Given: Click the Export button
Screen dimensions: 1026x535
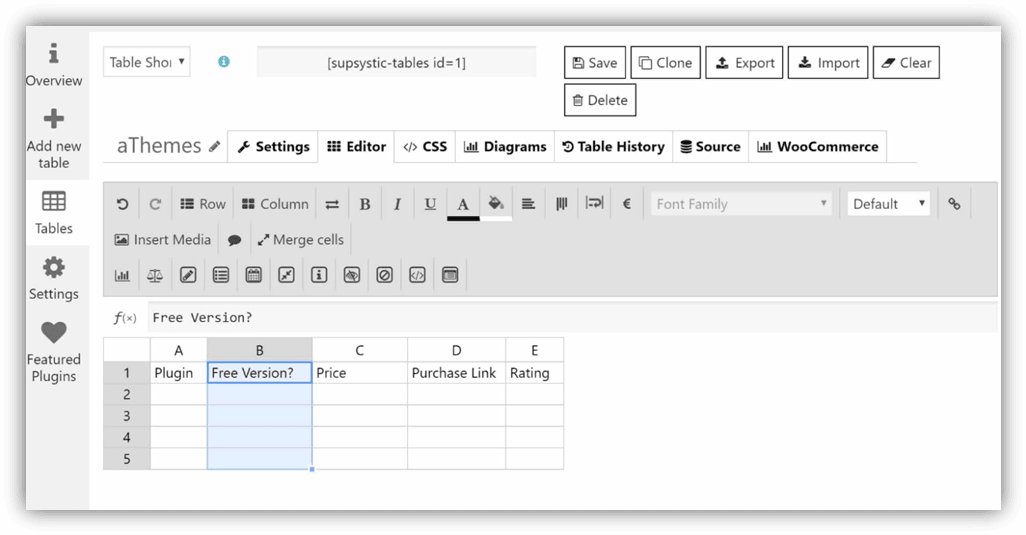Looking at the screenshot, I should point(744,63).
